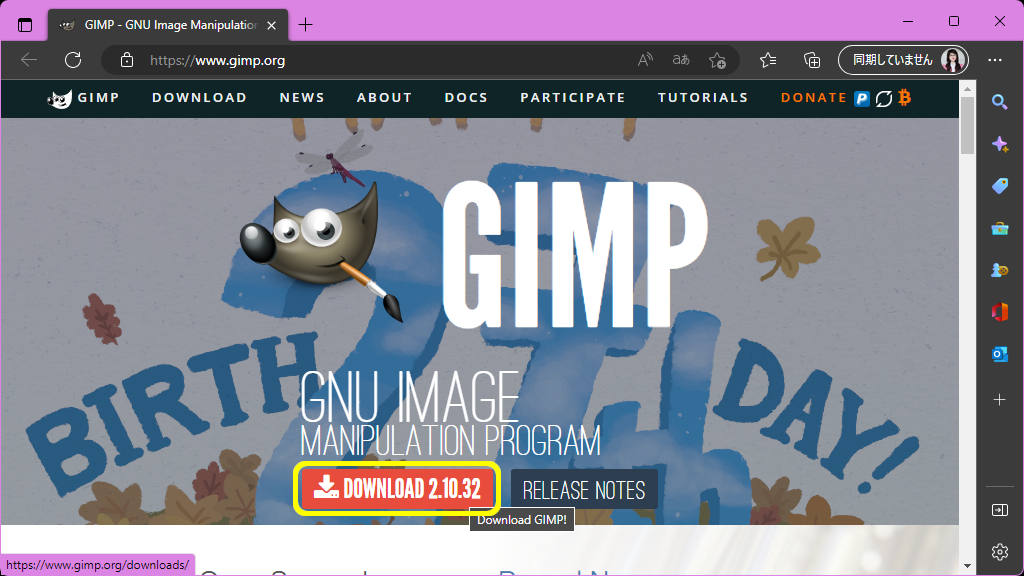The height and width of the screenshot is (576, 1024).
Task: Open sidebar search
Action: (1000, 101)
